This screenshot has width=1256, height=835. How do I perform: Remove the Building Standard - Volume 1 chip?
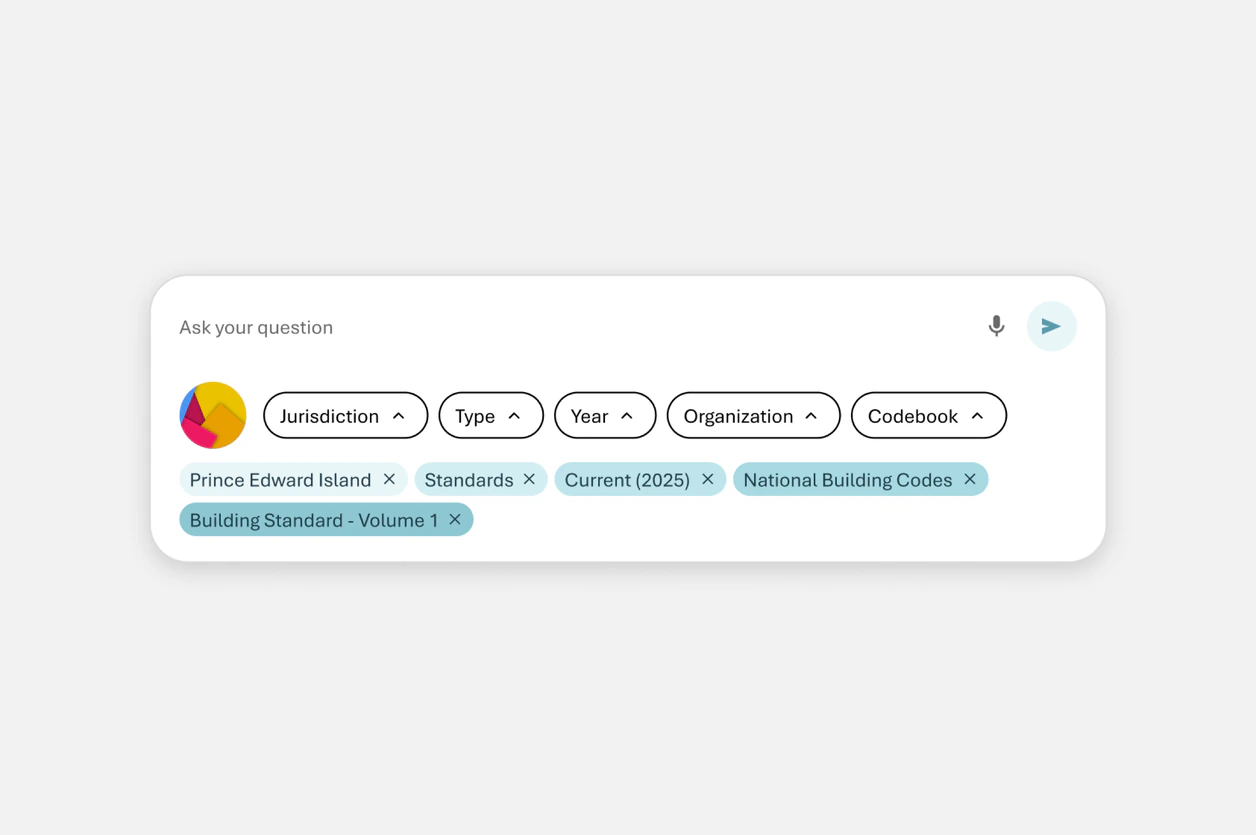click(x=455, y=520)
